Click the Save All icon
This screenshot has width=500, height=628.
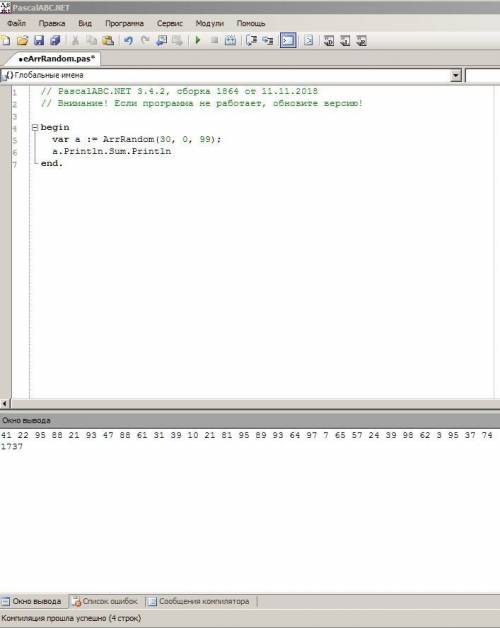point(55,40)
